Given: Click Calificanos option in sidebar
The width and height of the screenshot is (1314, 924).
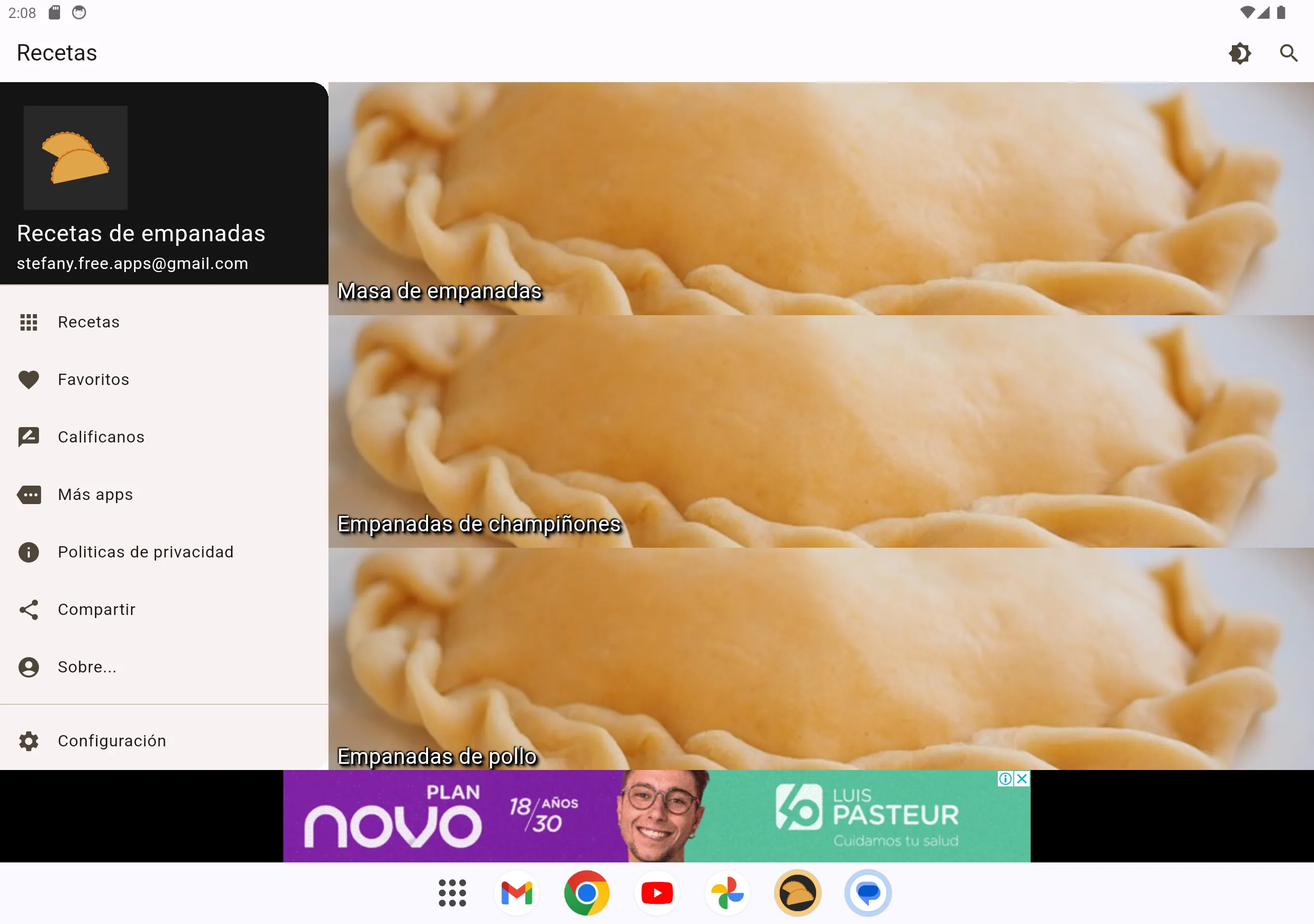Looking at the screenshot, I should (x=101, y=437).
